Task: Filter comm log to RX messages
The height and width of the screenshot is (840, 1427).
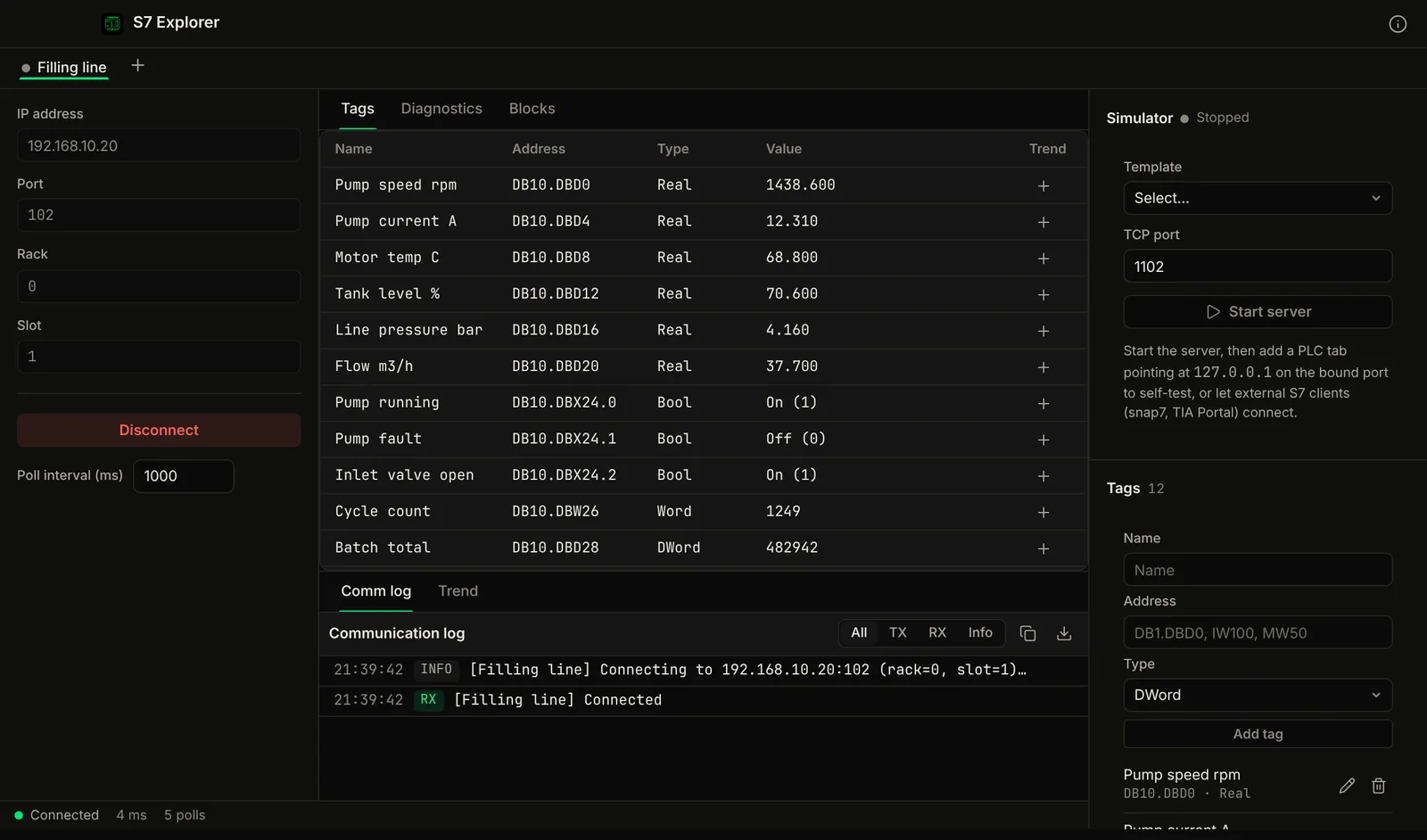Action: [937, 632]
